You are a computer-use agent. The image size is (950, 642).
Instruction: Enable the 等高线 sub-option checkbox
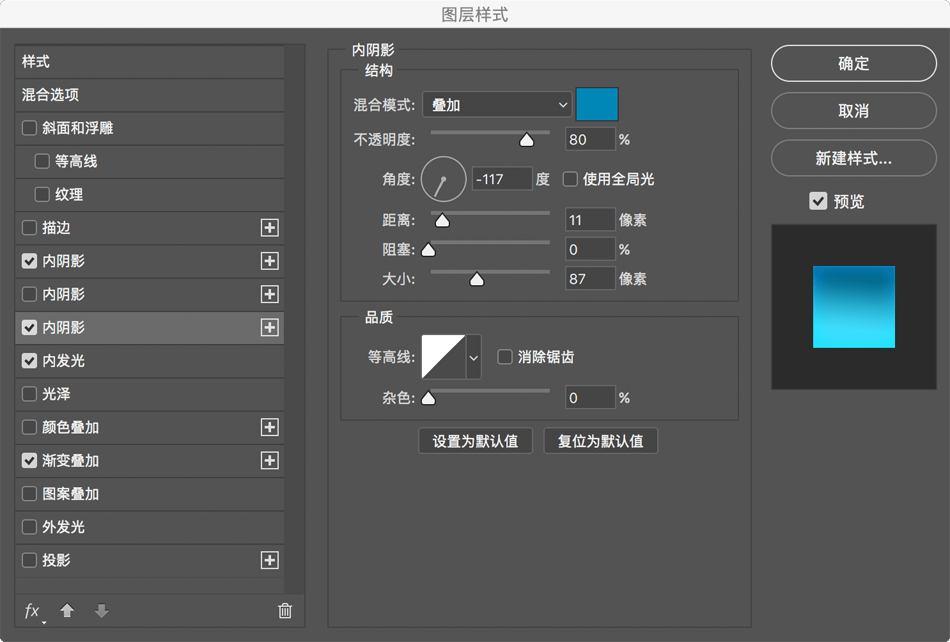tap(42, 162)
